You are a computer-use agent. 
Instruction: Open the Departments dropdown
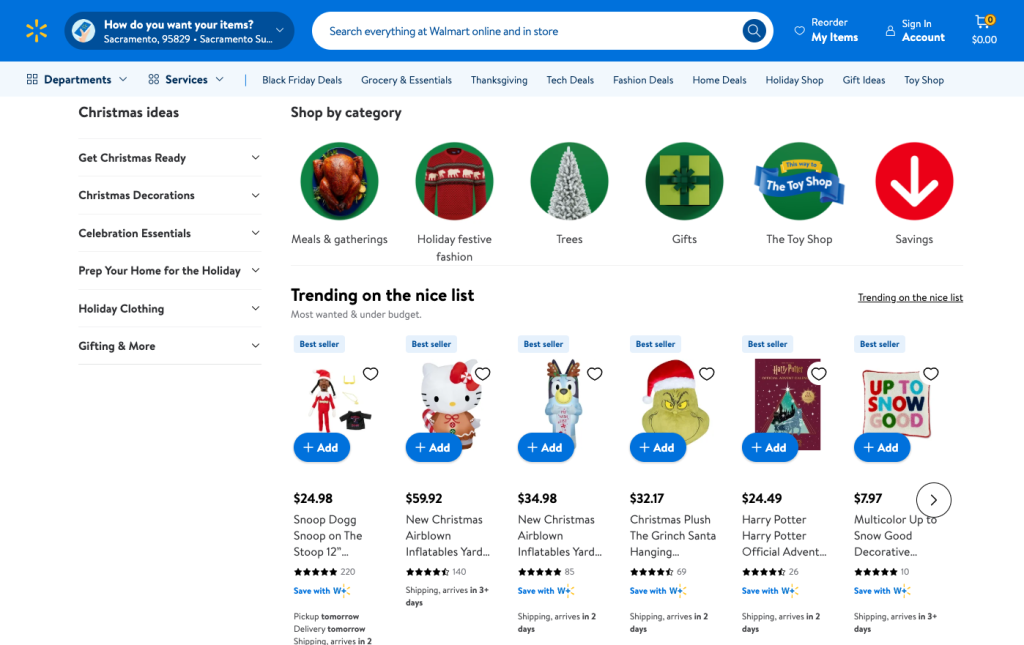[x=77, y=80]
